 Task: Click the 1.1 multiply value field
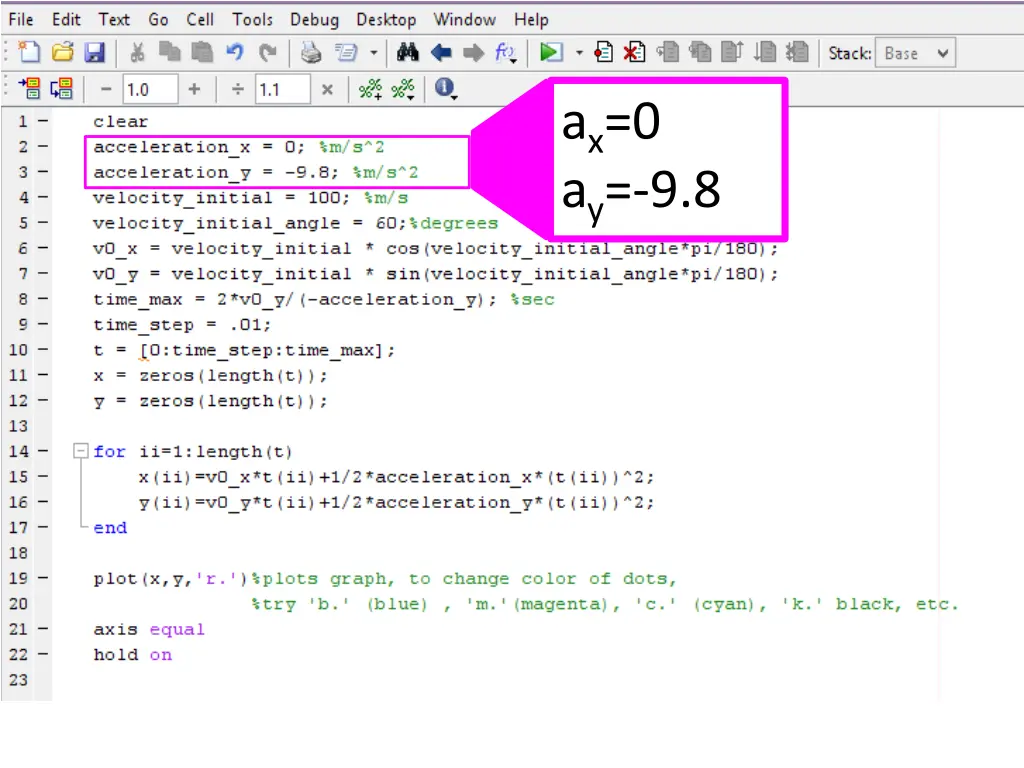[x=283, y=89]
